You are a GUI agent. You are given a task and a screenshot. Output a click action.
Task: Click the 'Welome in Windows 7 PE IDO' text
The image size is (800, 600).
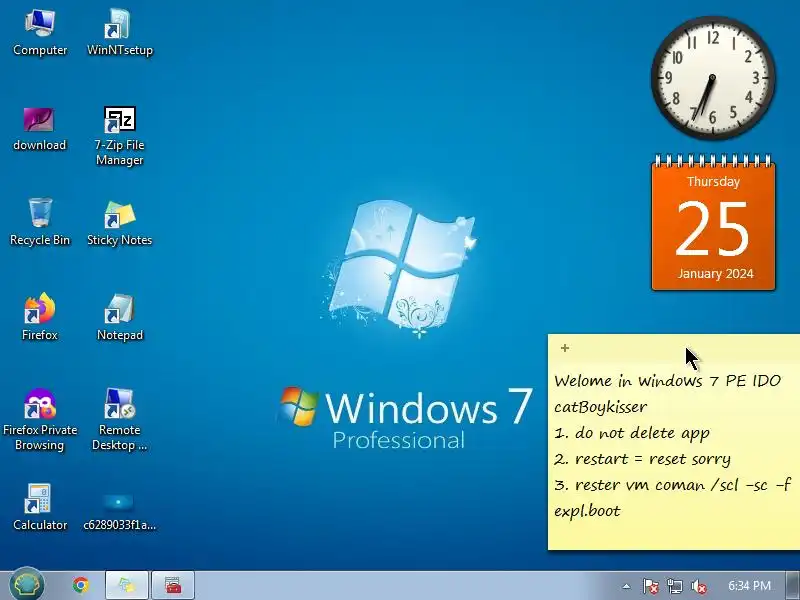pyautogui.click(x=668, y=381)
